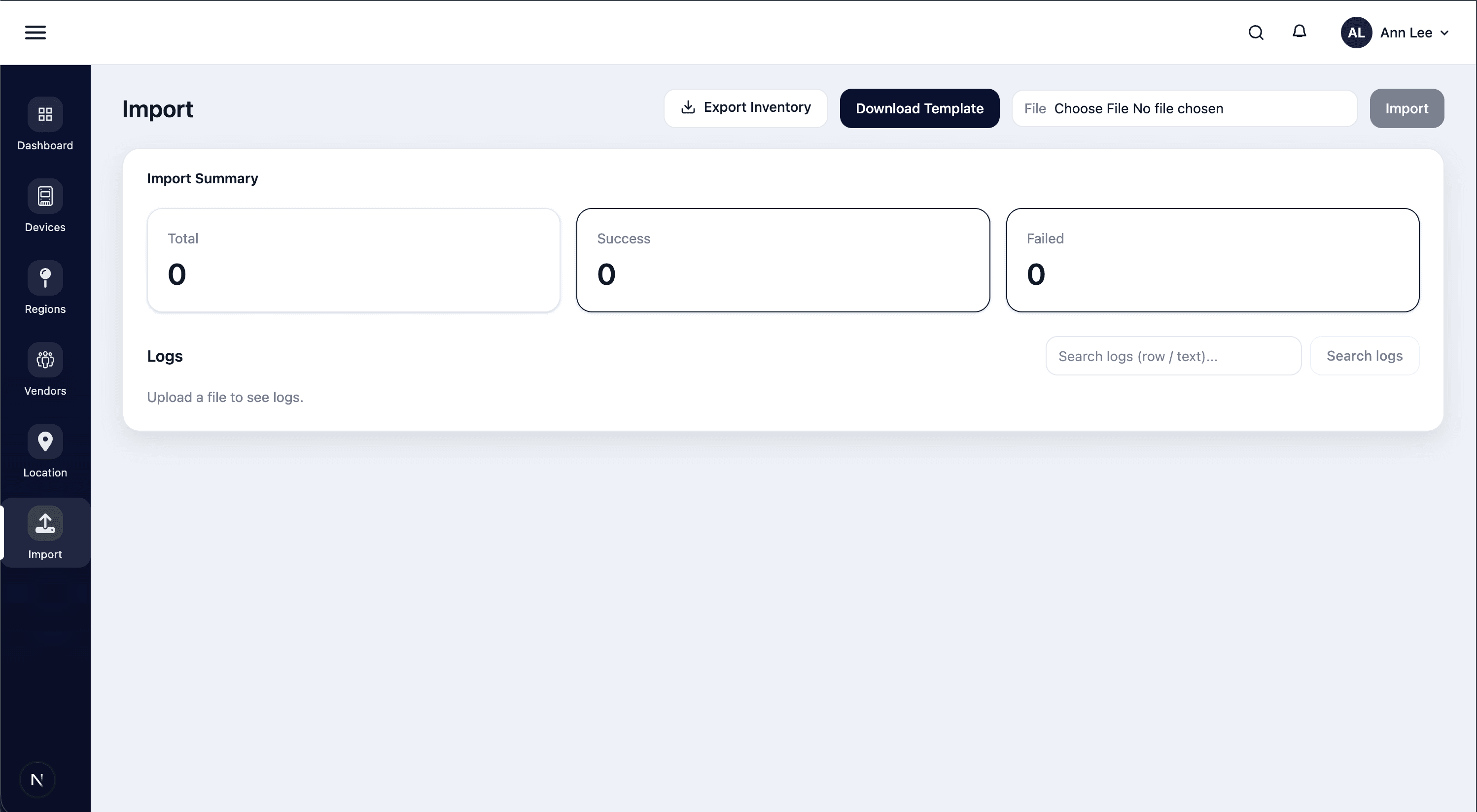
Task: Focus the Search logs text field
Action: (1173, 356)
